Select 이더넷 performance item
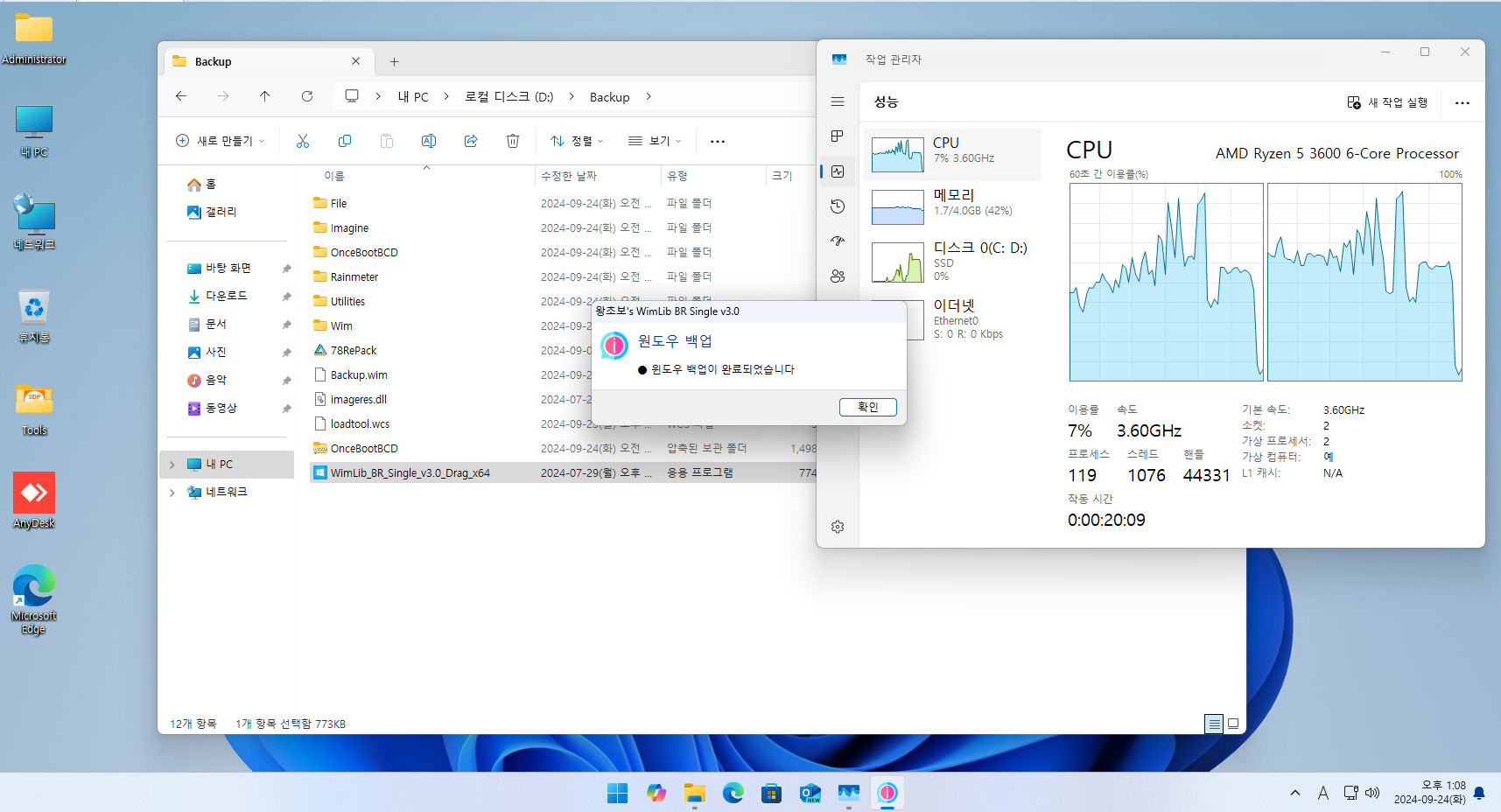 coord(952,318)
